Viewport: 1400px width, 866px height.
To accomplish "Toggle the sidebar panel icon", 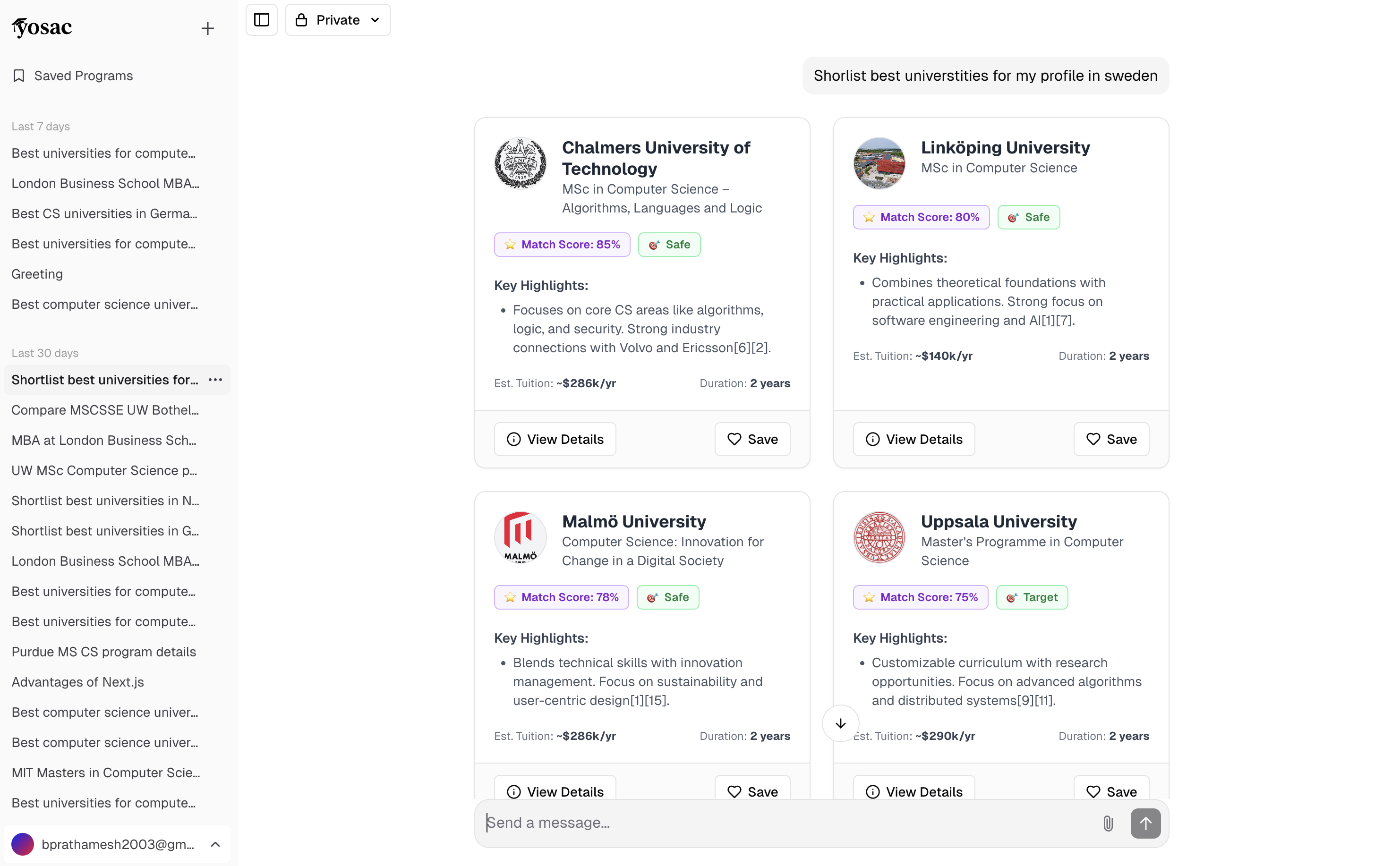I will click(x=261, y=20).
